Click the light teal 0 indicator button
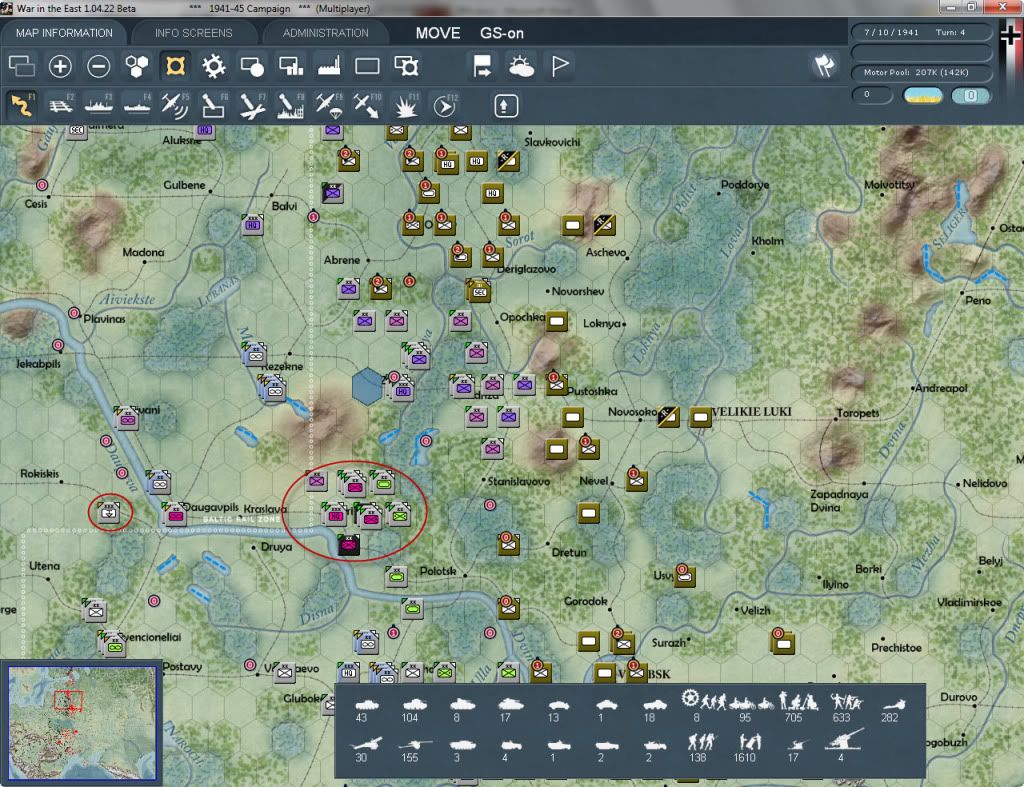 (x=970, y=95)
